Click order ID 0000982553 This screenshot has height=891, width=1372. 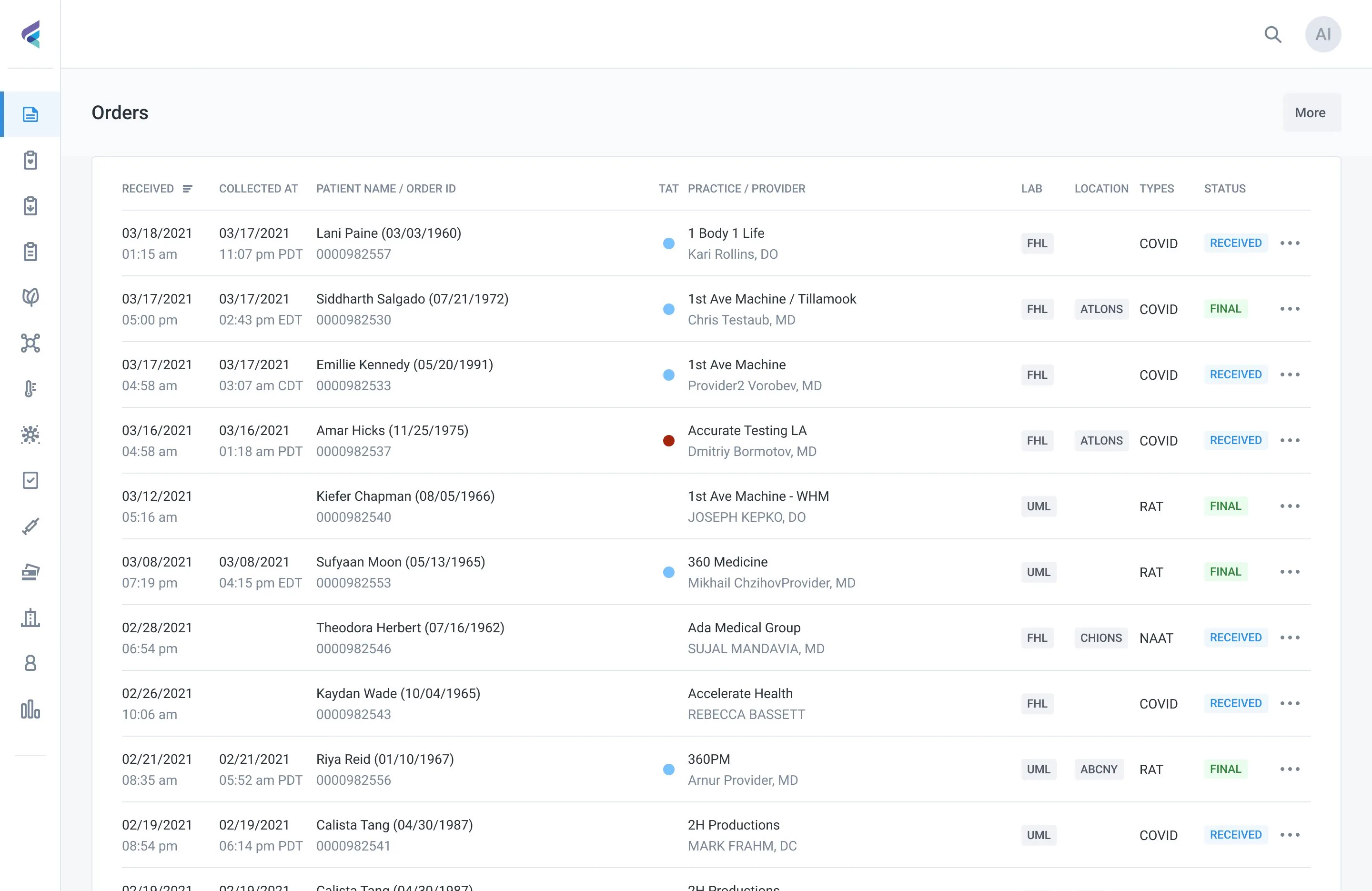point(353,583)
